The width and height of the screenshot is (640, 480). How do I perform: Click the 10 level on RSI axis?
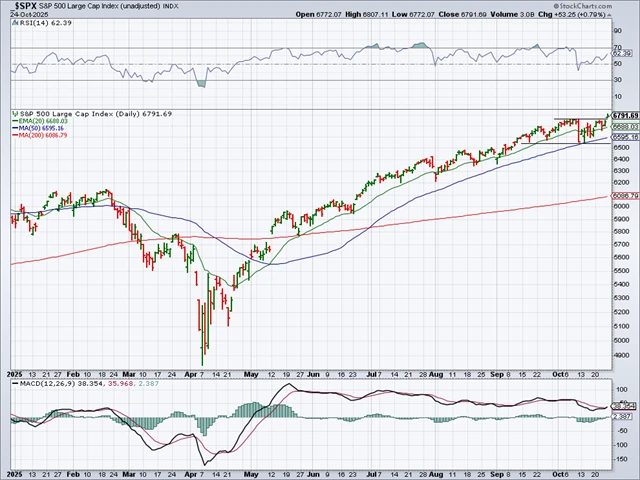pyautogui.click(x=618, y=97)
